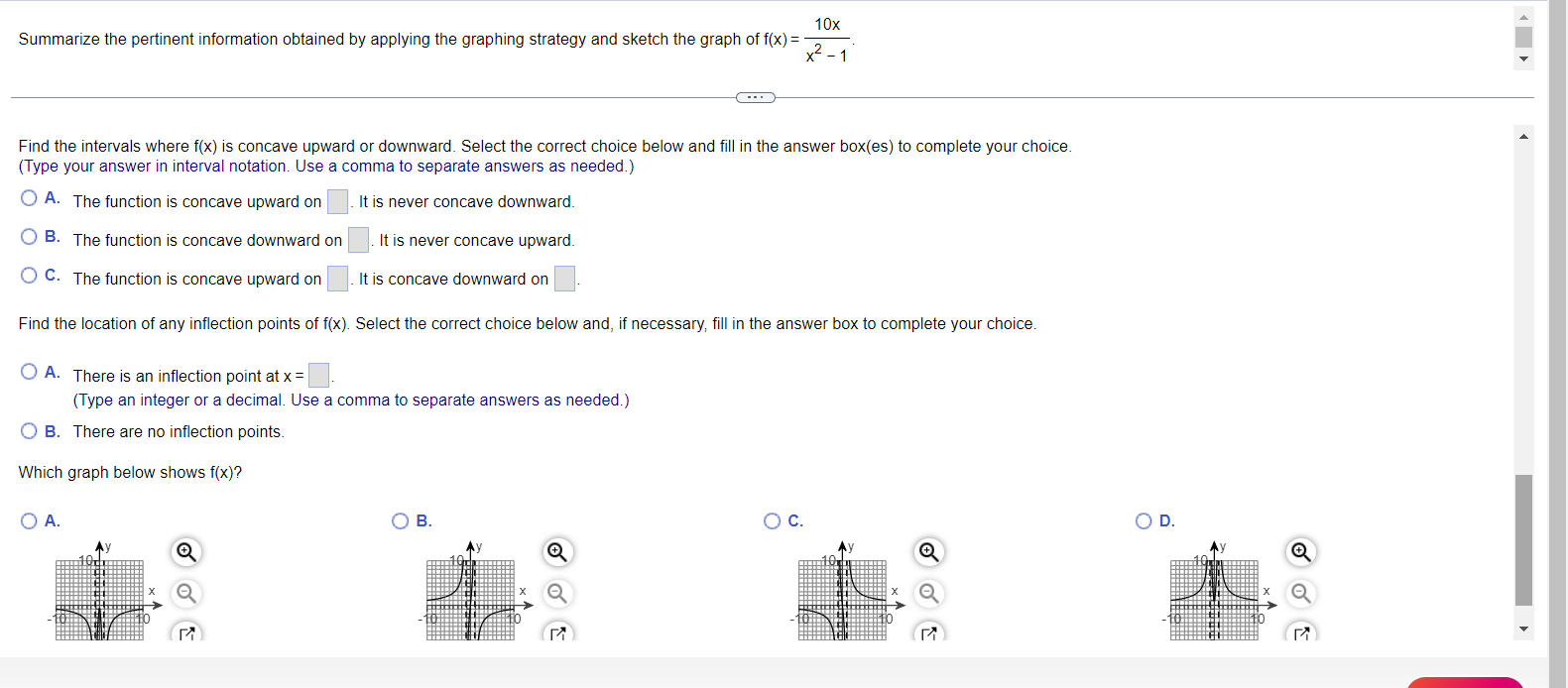Open graph A in an enlarged view
Screen dimensions: 1568x688
point(186,631)
